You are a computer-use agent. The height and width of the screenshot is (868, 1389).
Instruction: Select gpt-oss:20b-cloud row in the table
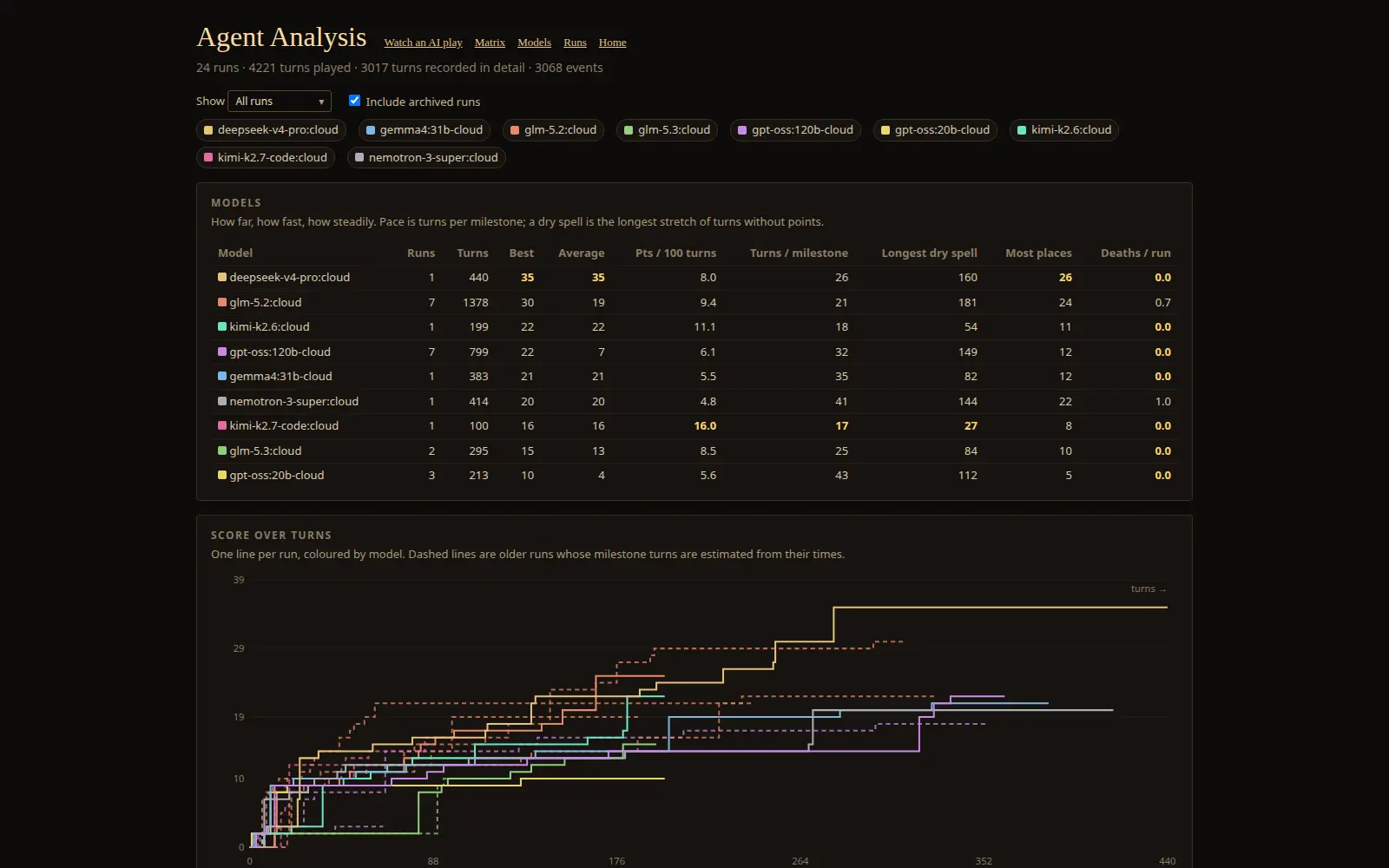(694, 476)
